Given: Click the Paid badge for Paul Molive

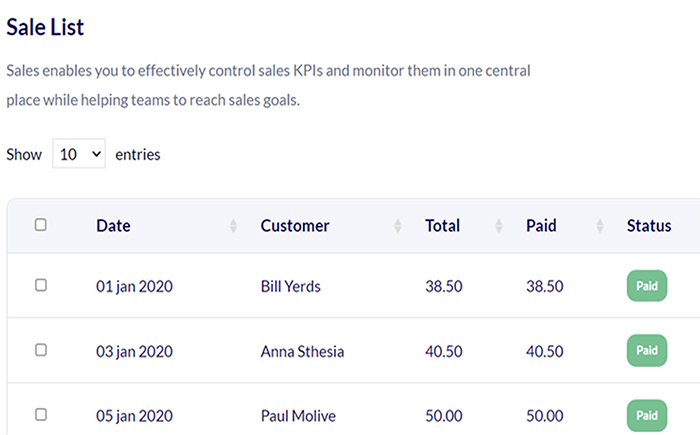Looking at the screenshot, I should 647,416.
